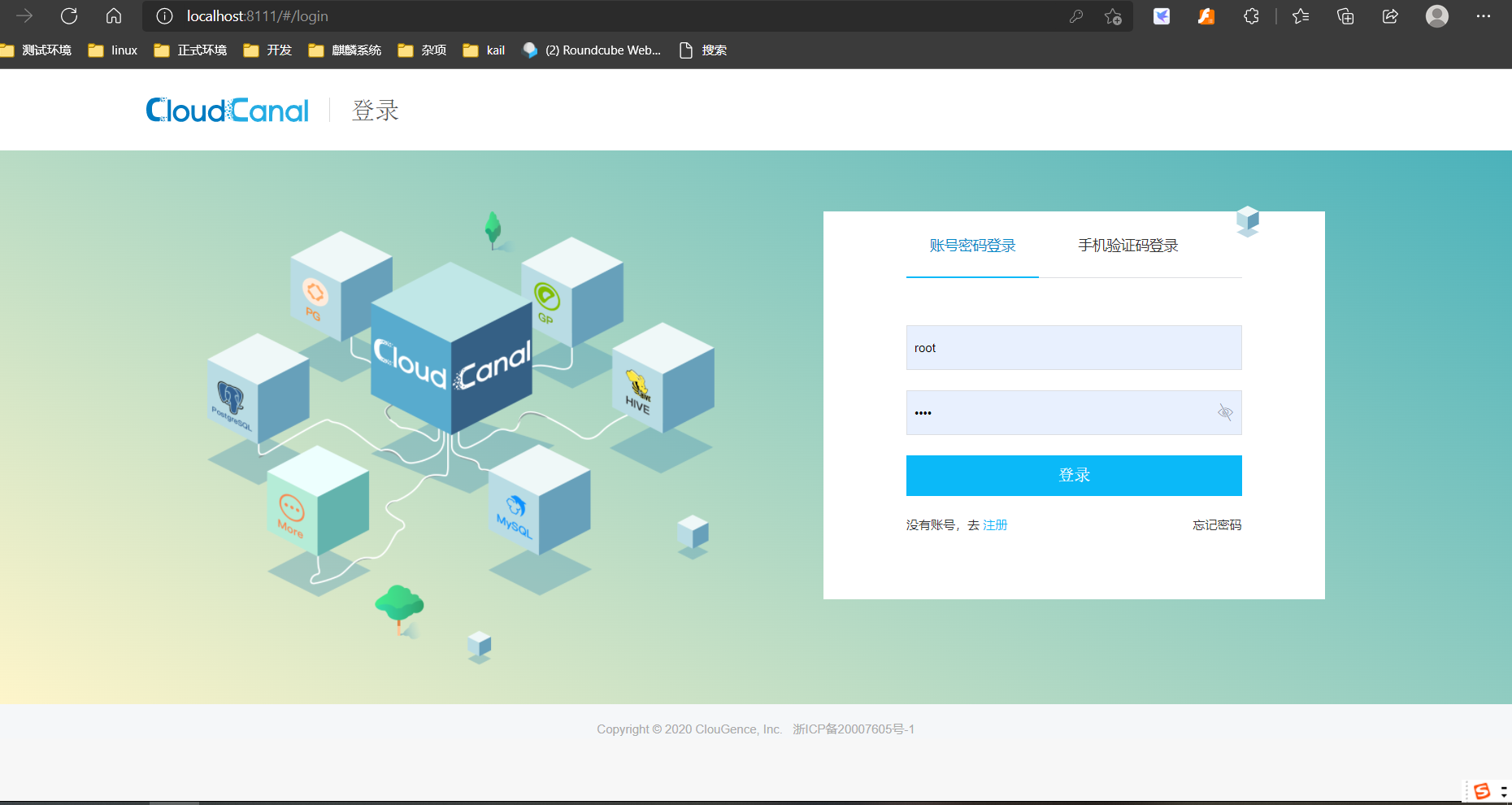The width and height of the screenshot is (1512, 805).
Task: Open the Roundcube Webmail bookmark
Action: [x=592, y=50]
